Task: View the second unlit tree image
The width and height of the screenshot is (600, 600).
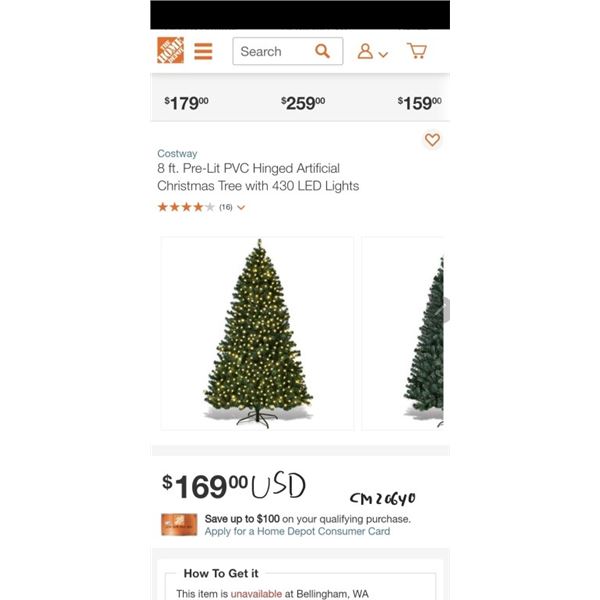Action: point(403,333)
